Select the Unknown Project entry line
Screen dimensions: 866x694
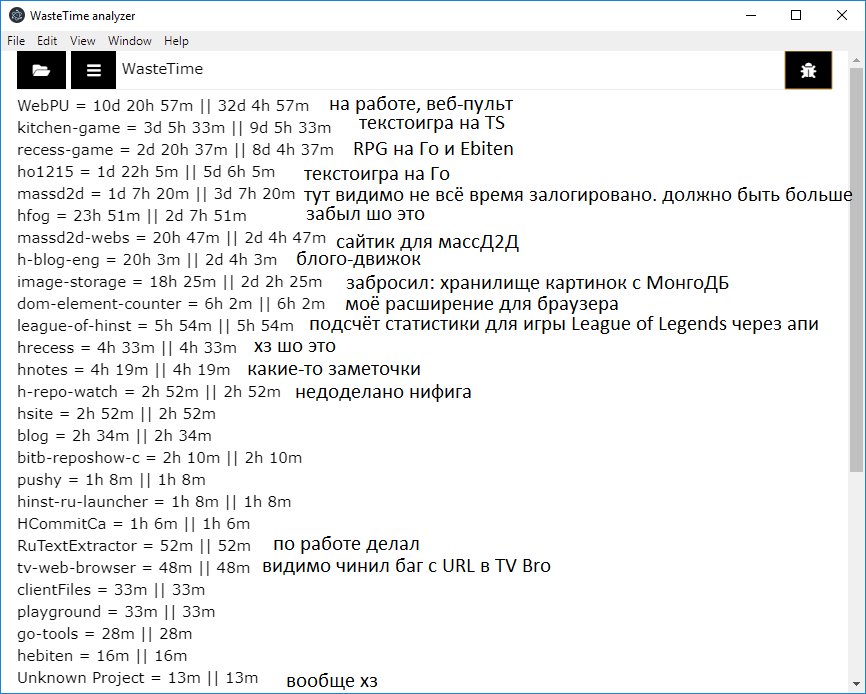[137, 677]
